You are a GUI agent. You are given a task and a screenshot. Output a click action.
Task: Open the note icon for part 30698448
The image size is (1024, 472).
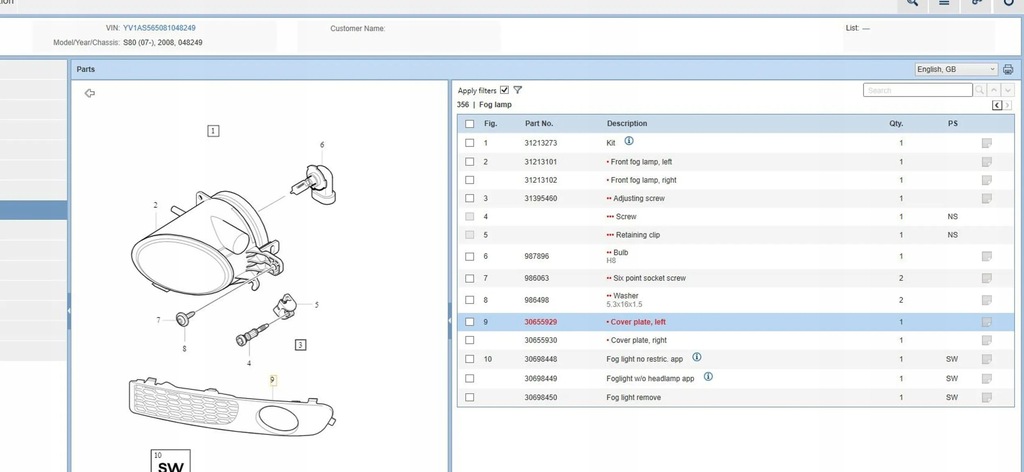tap(987, 359)
